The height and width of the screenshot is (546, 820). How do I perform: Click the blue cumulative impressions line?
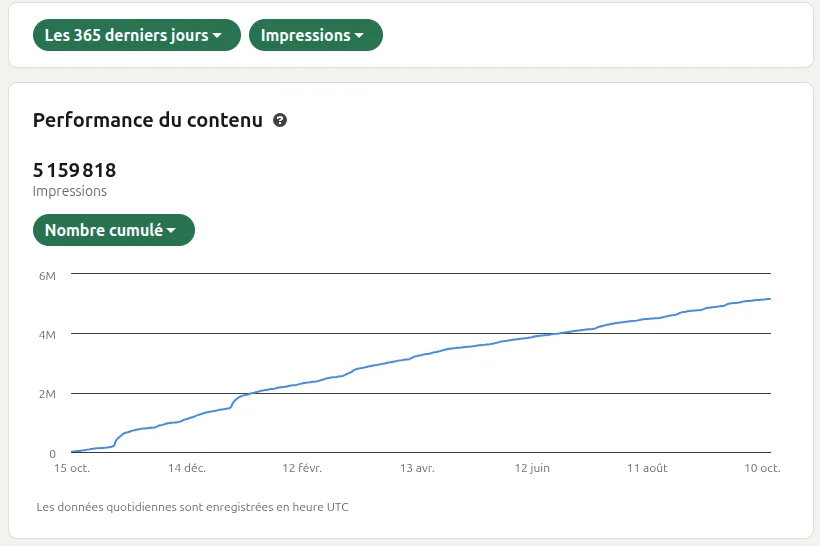click(421, 358)
